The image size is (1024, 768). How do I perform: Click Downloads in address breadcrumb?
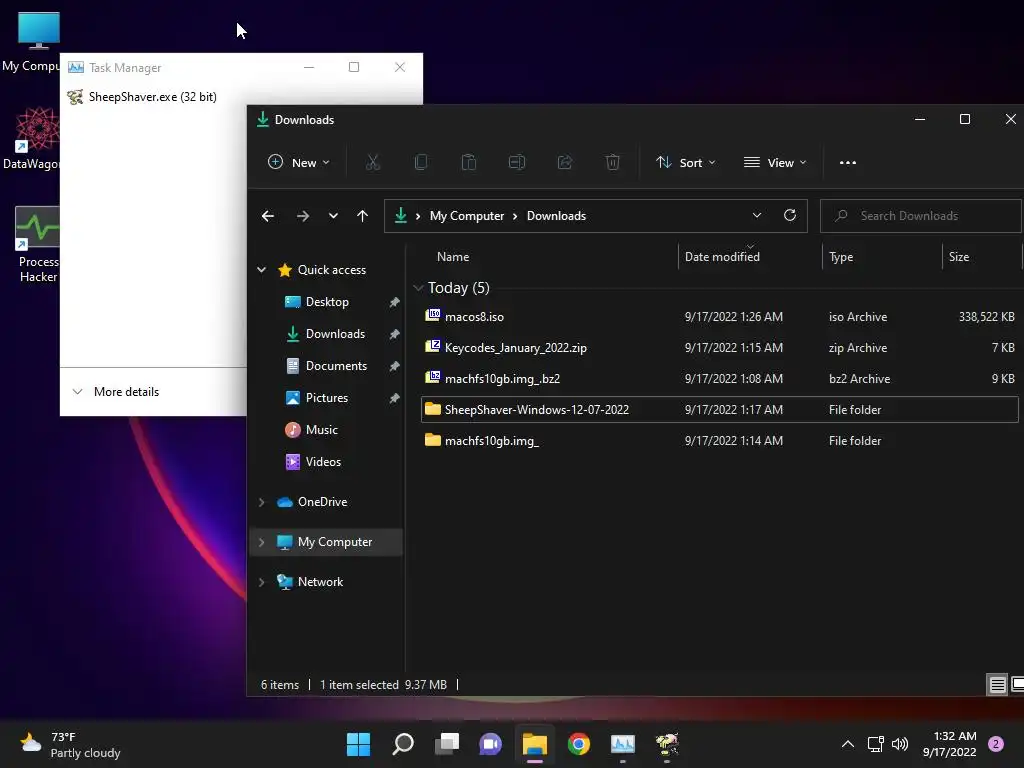[x=556, y=216]
